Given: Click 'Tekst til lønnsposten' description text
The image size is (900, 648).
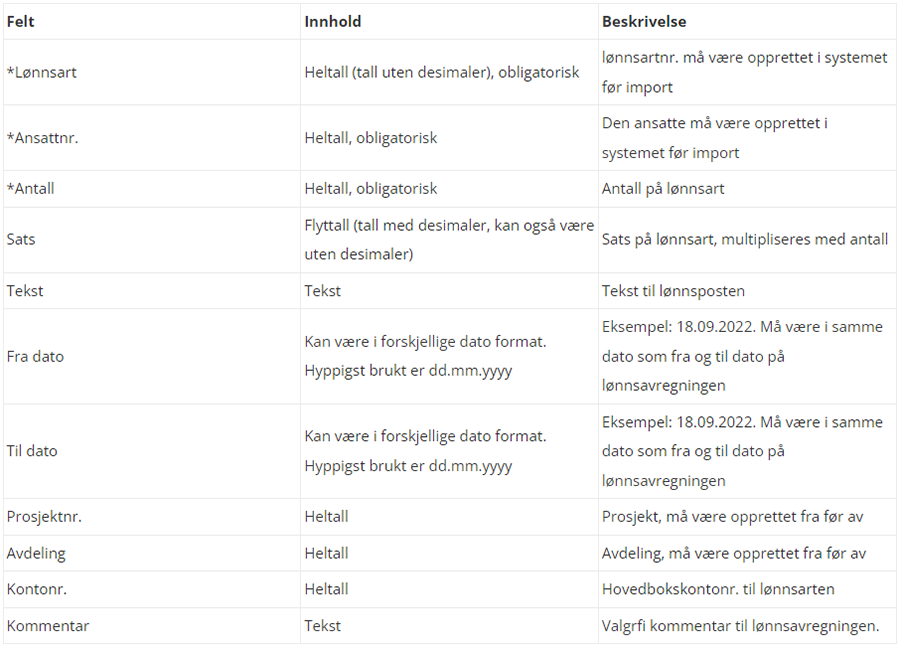Looking at the screenshot, I should coord(673,290).
